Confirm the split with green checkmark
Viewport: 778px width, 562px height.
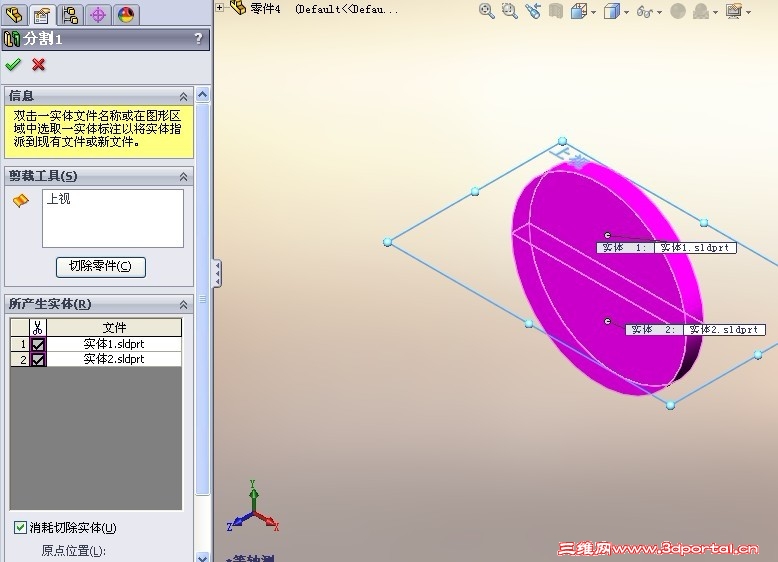point(13,64)
